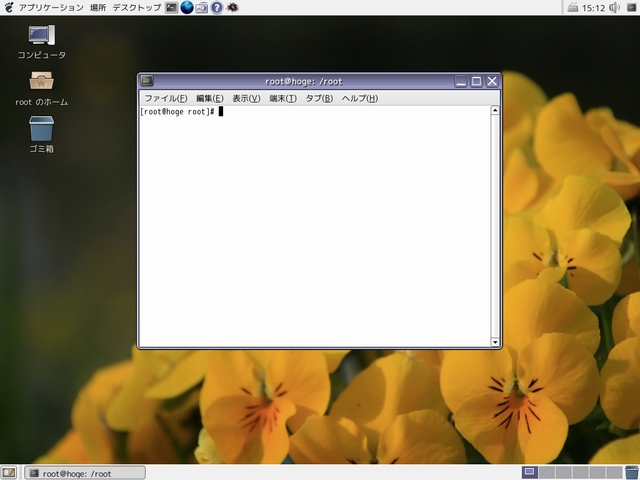
Task: Open the trash applet in bottom panel
Action: click(x=632, y=473)
